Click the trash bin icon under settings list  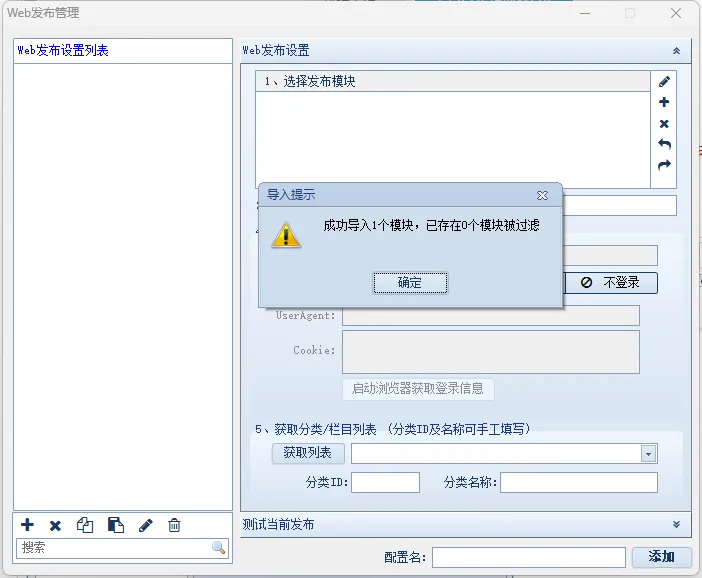(174, 525)
